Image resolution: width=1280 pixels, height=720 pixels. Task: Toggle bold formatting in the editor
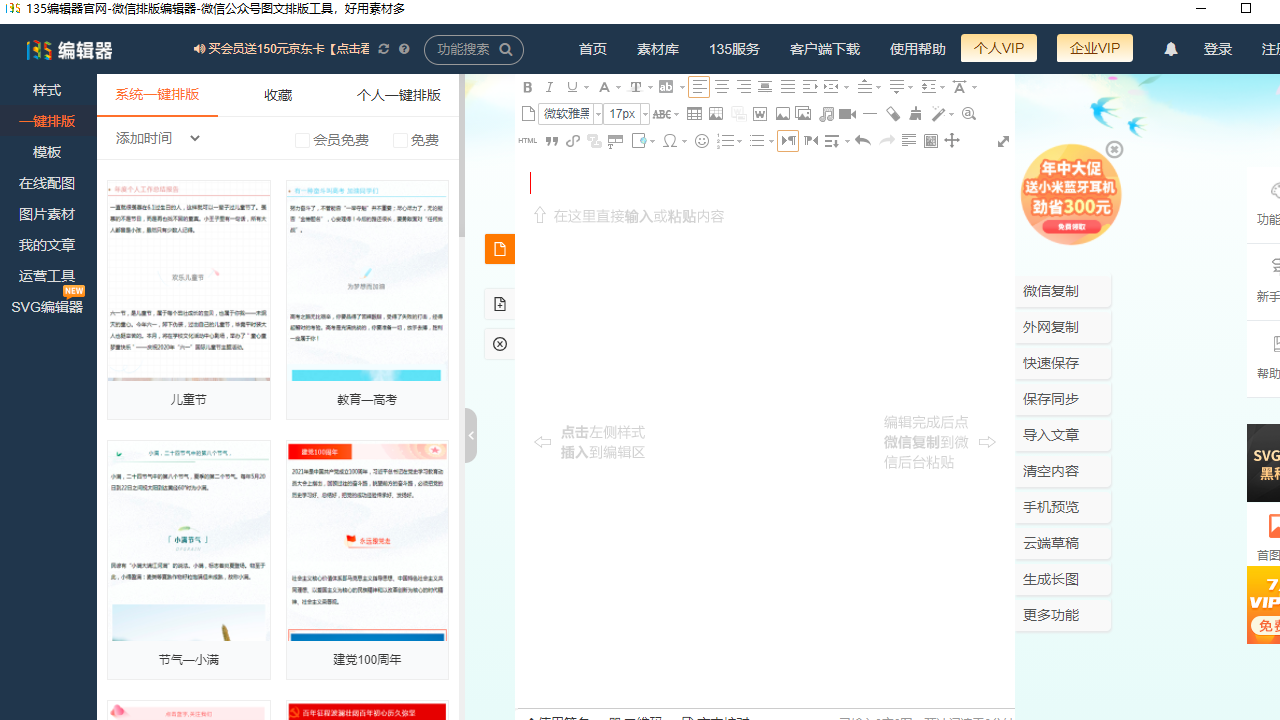[527, 87]
